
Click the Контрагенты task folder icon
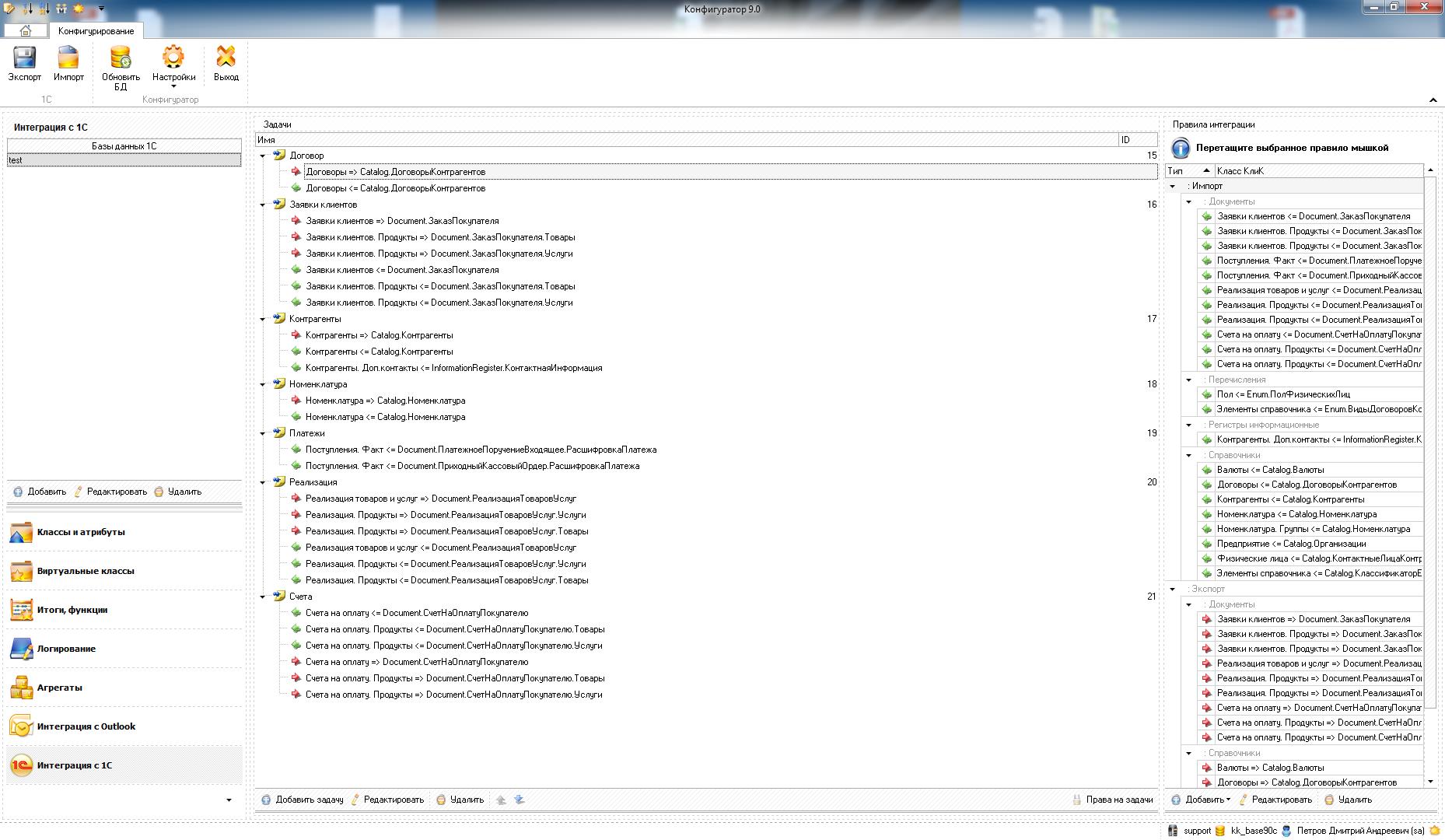tap(279, 319)
